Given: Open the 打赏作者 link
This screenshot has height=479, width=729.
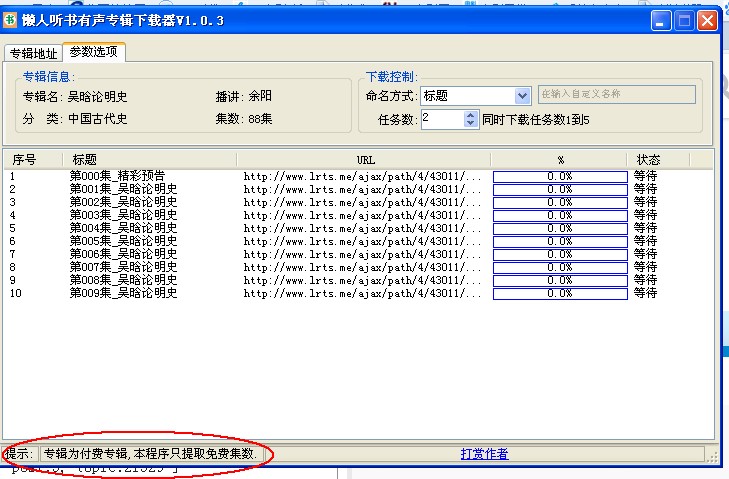Looking at the screenshot, I should tap(484, 454).
